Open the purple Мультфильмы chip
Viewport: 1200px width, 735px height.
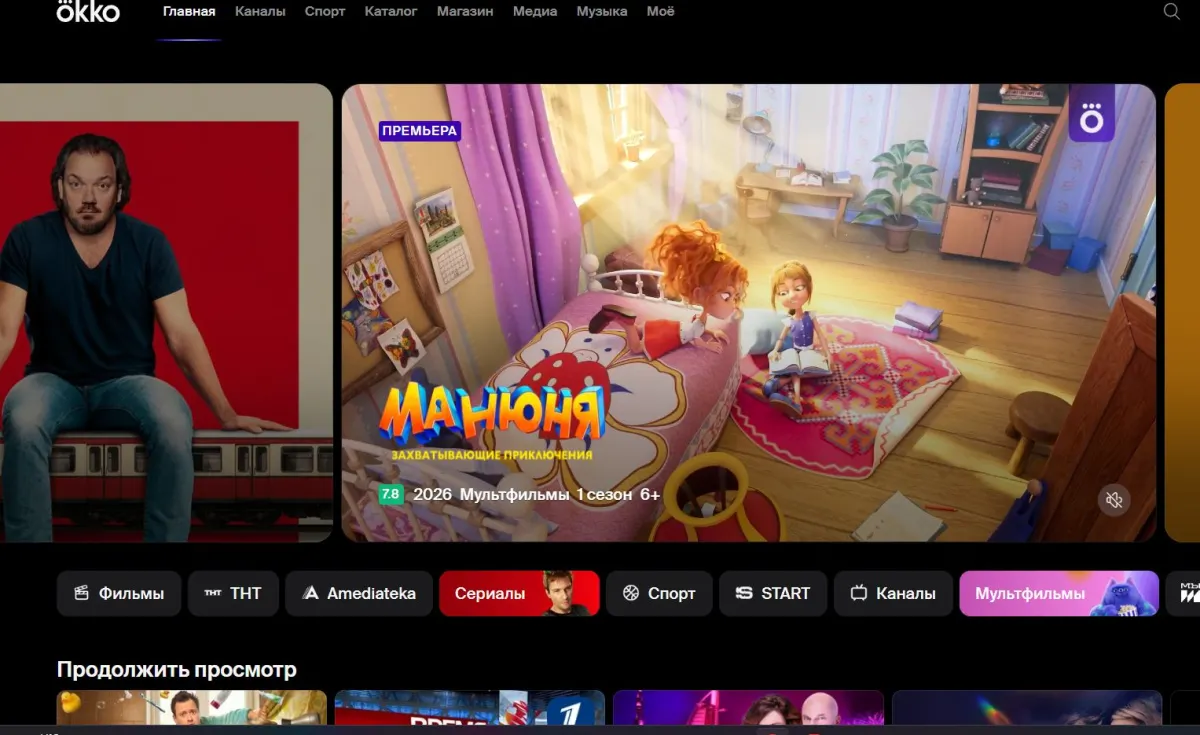coord(1059,593)
